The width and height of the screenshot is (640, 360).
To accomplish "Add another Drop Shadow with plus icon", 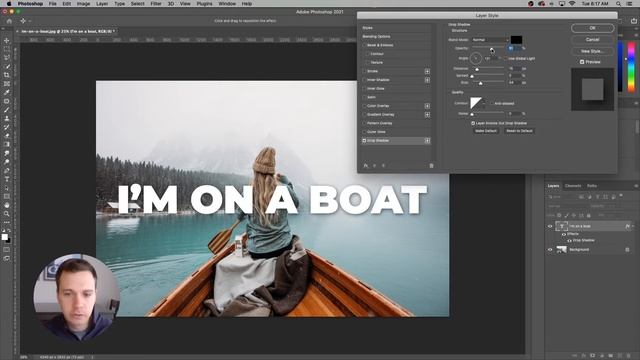I will (x=427, y=141).
